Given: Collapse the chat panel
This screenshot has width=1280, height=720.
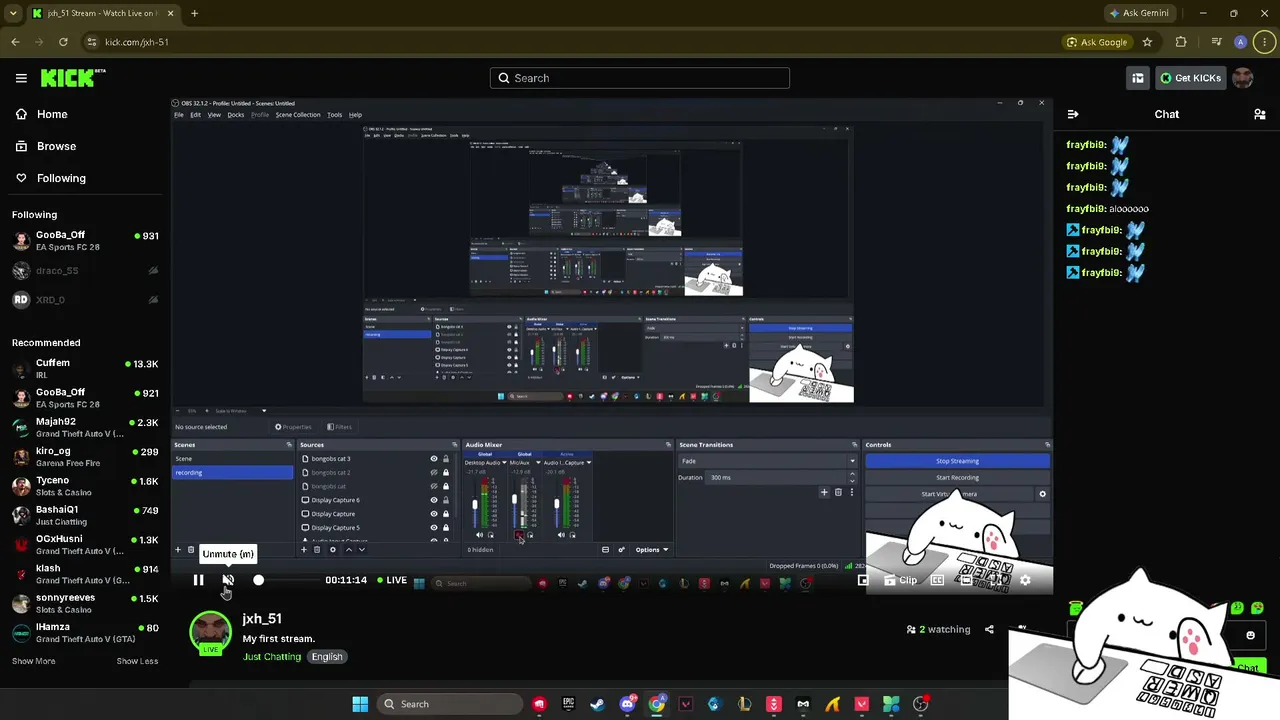Looking at the screenshot, I should (1073, 114).
